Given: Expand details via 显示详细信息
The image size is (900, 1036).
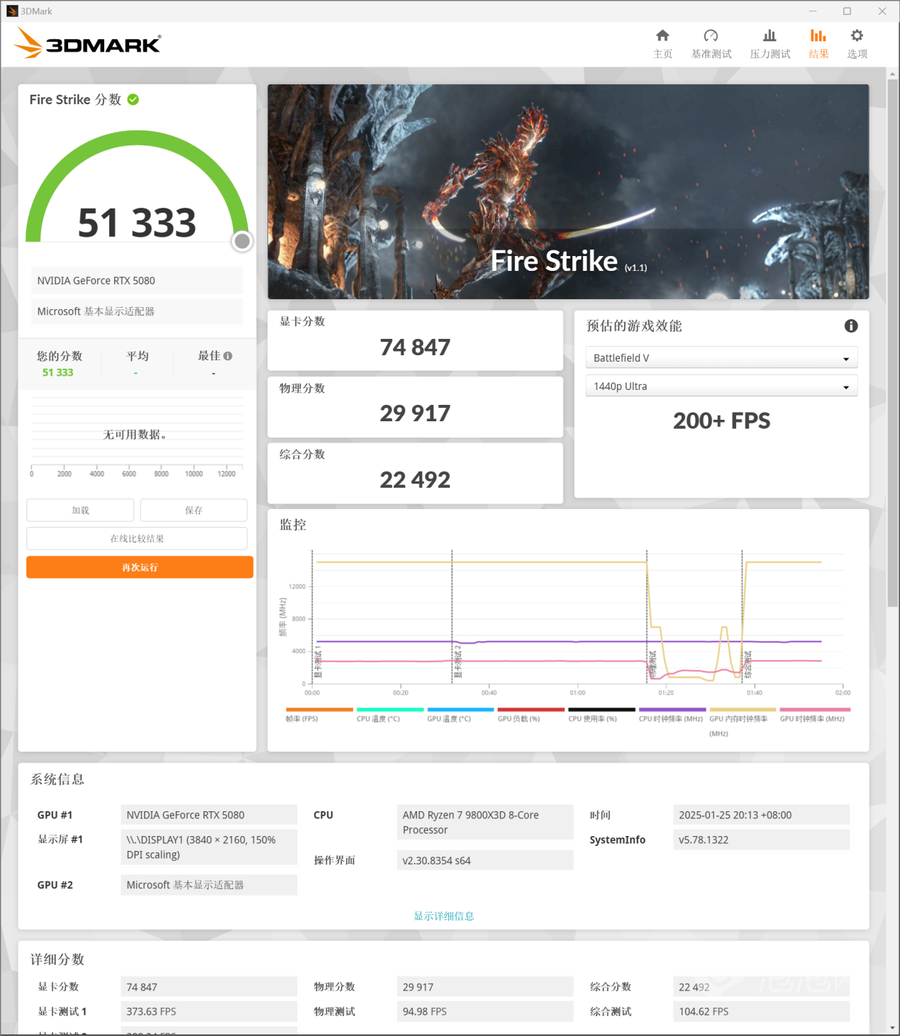Looking at the screenshot, I should (444, 916).
